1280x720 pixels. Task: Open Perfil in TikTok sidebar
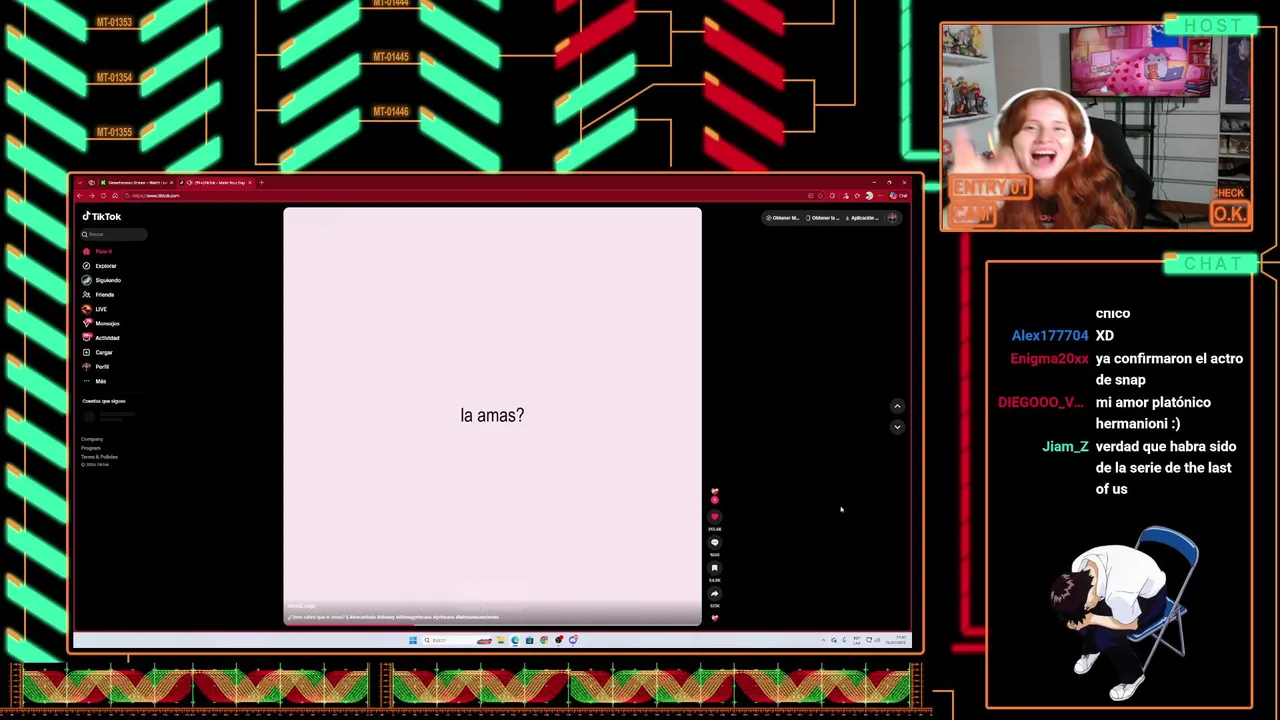pos(96,367)
